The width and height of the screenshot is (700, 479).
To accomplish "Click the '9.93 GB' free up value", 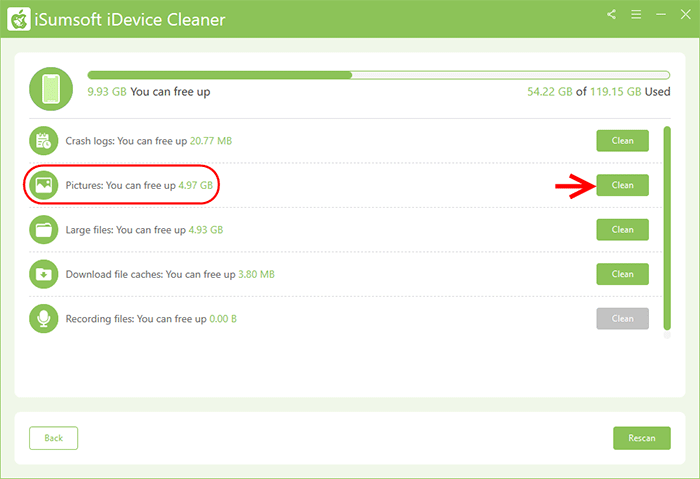I will pos(107,92).
